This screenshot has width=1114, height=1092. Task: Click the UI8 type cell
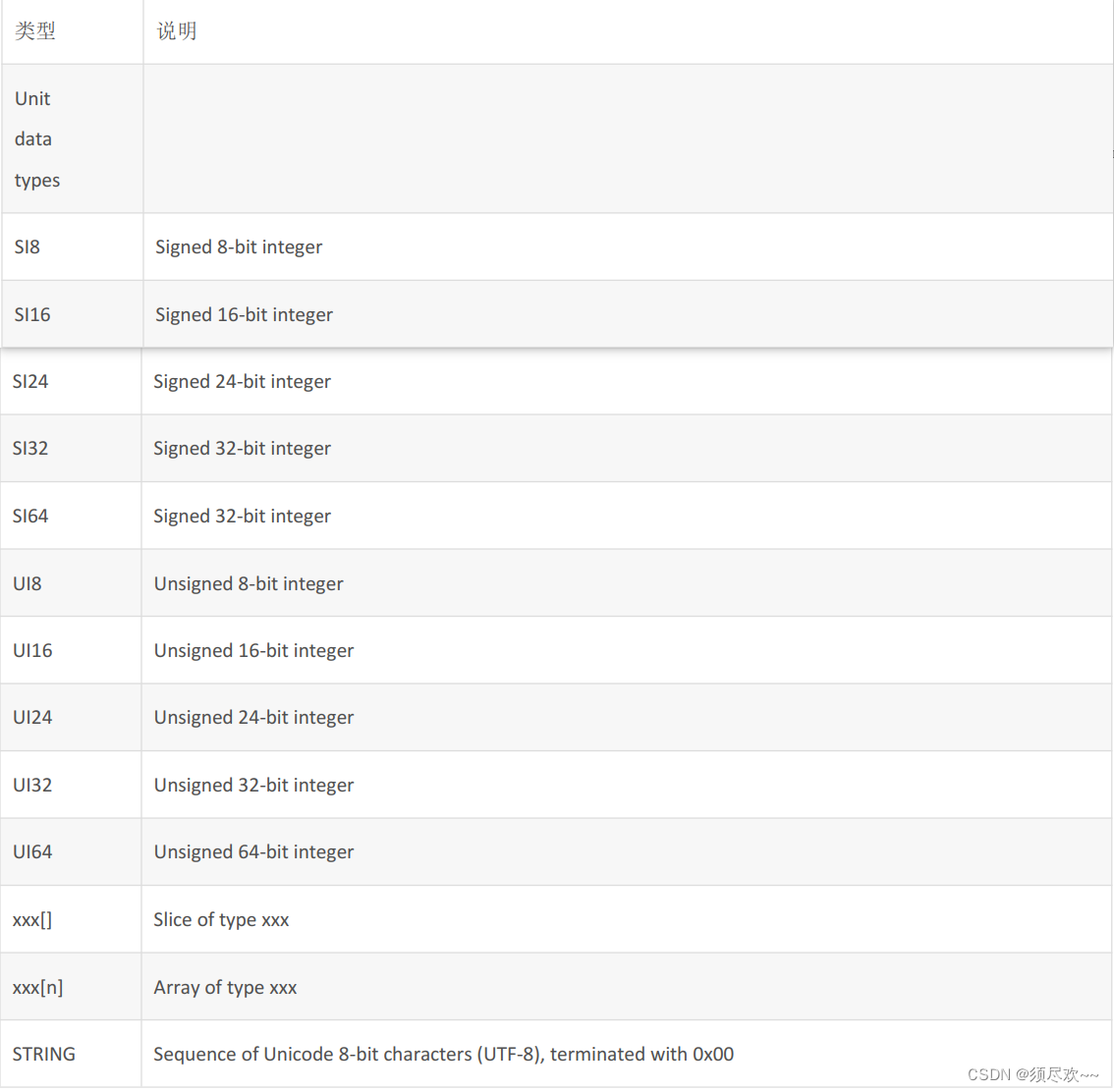point(28,584)
